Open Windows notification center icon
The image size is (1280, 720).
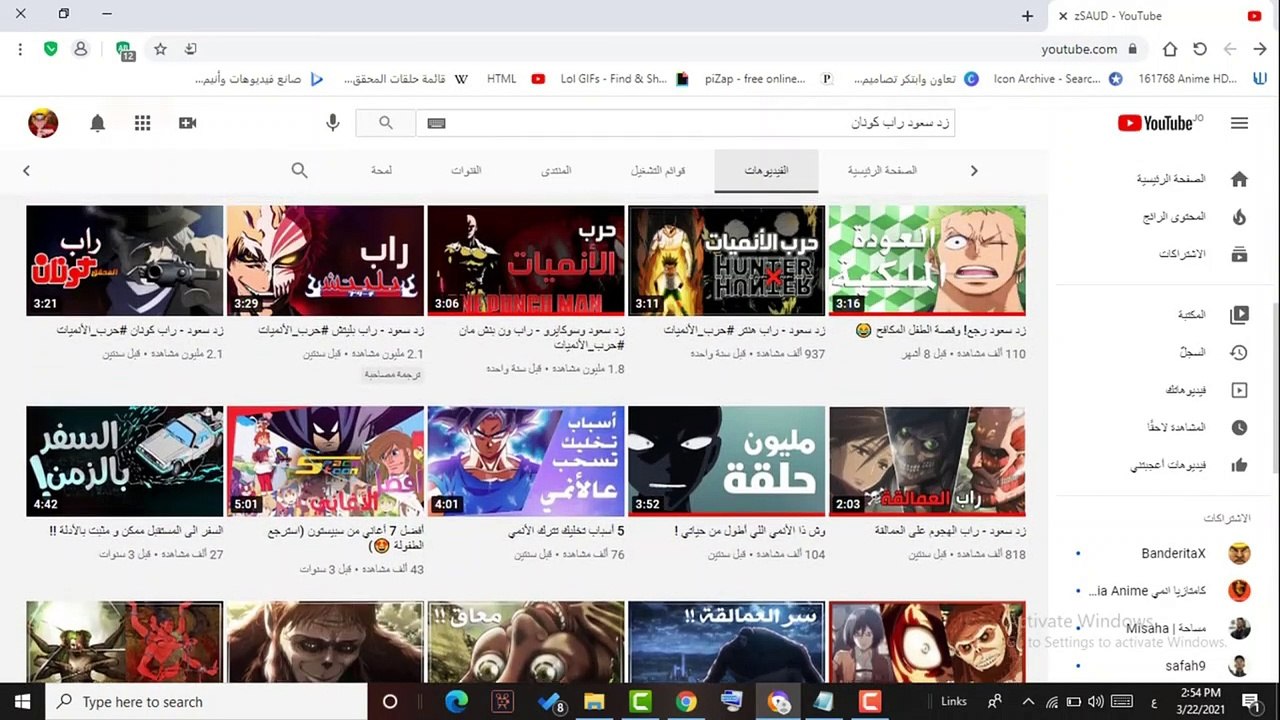pyautogui.click(x=1250, y=702)
